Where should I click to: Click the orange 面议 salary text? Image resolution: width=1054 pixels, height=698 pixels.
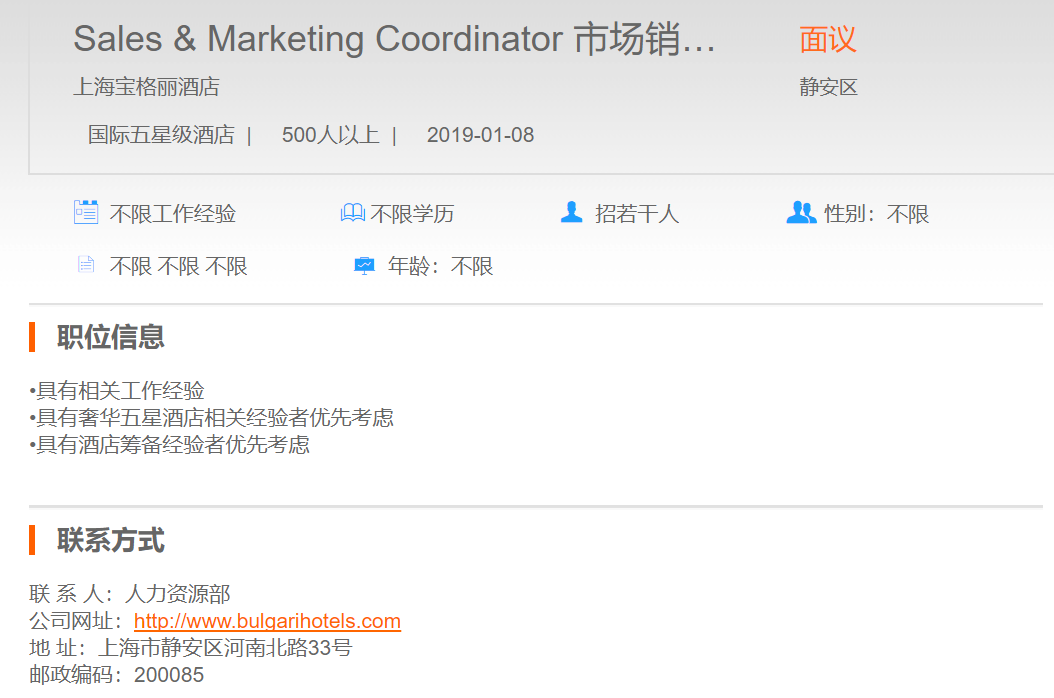828,40
